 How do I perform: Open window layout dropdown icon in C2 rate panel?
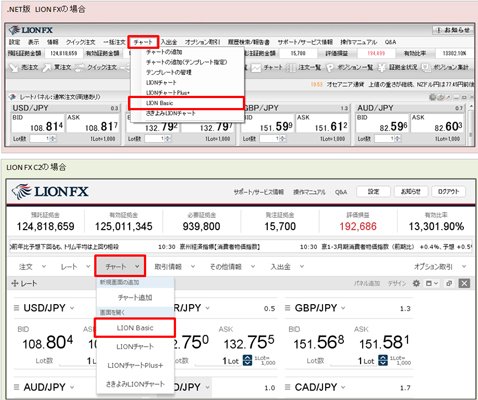pos(432,283)
